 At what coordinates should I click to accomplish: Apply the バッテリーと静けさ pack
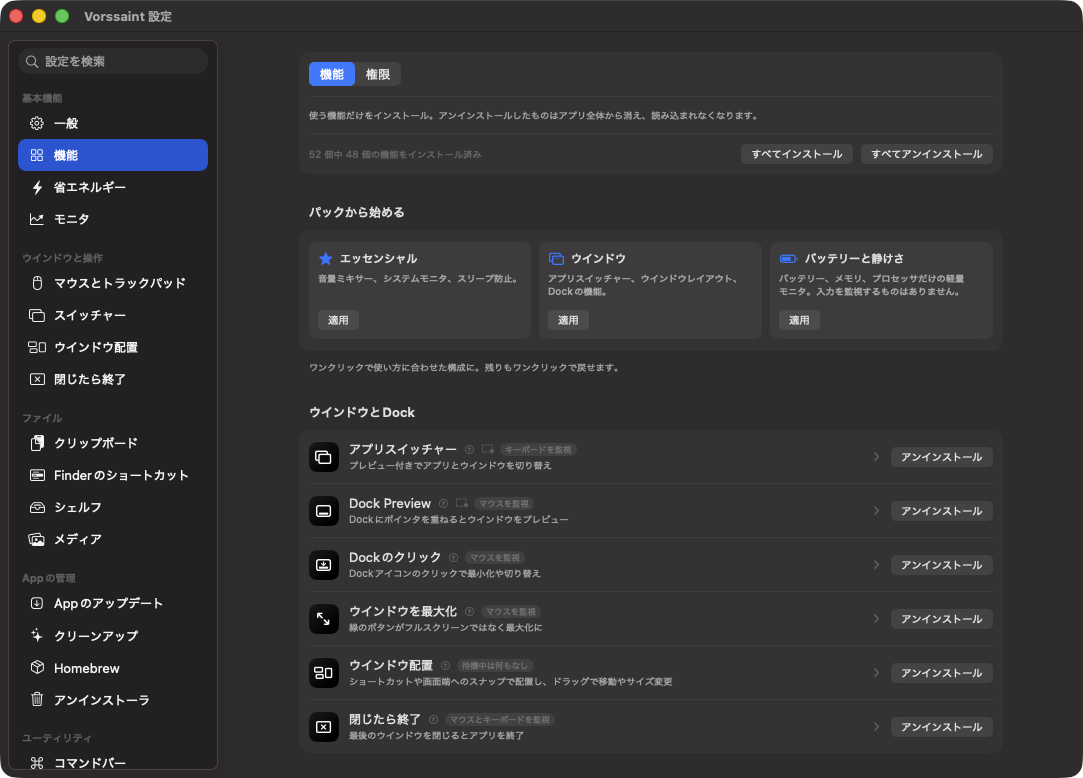point(799,320)
